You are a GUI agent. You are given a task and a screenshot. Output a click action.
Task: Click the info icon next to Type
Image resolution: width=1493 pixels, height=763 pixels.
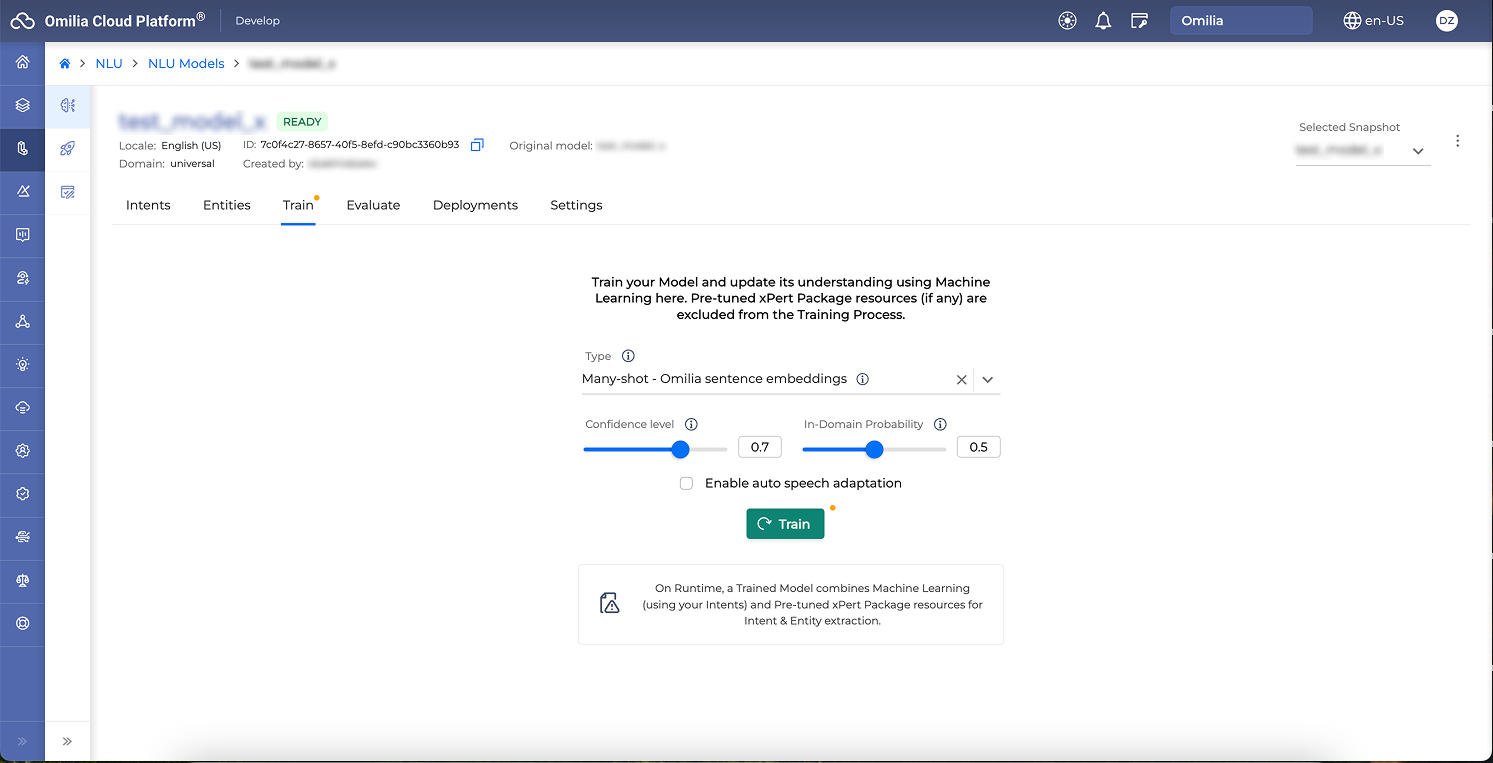pyautogui.click(x=628, y=356)
